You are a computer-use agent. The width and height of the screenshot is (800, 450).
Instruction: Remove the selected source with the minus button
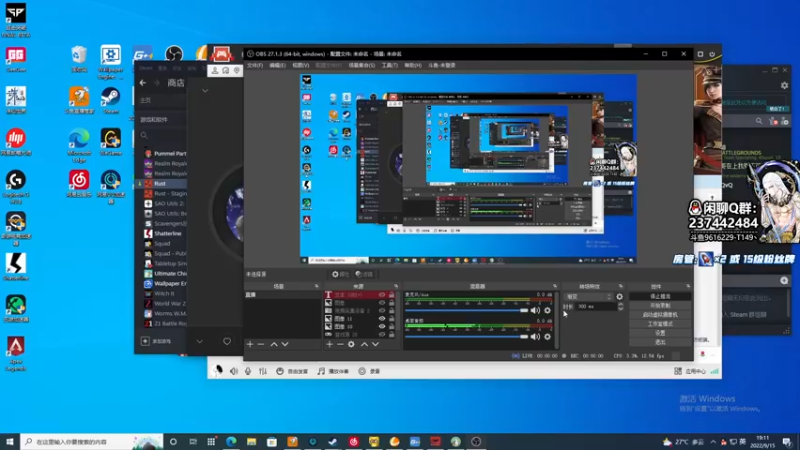click(340, 344)
